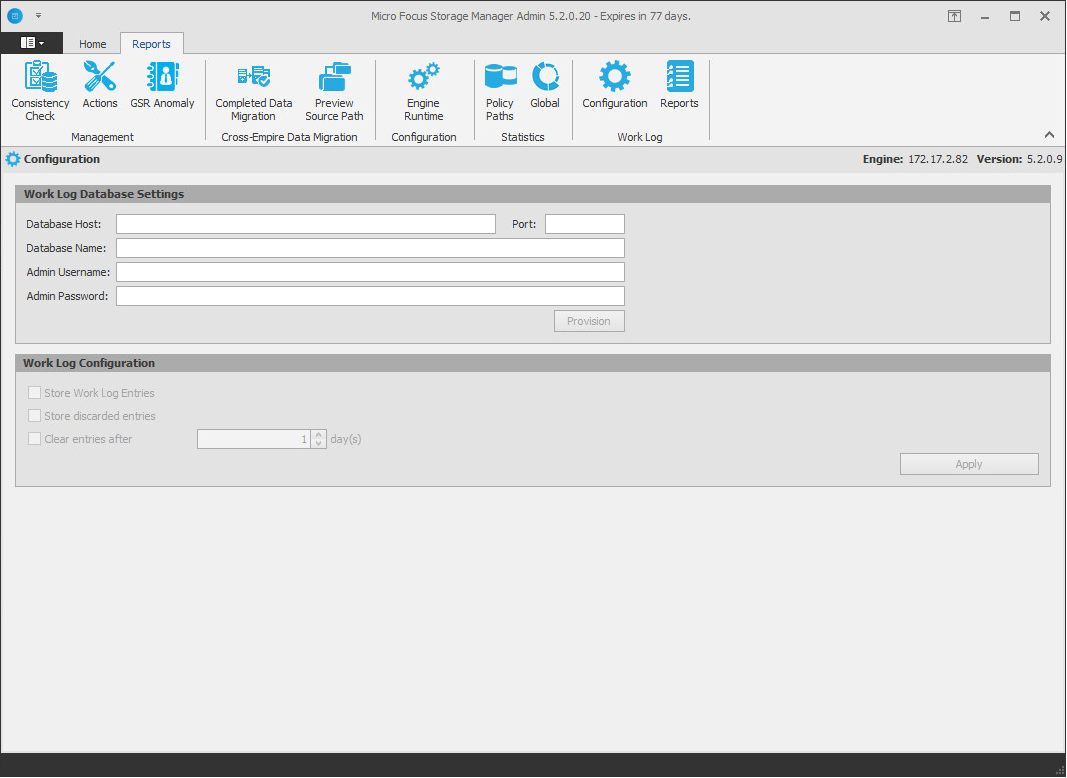Open the application menu dropdown button
The image size is (1067, 778).
pos(32,43)
